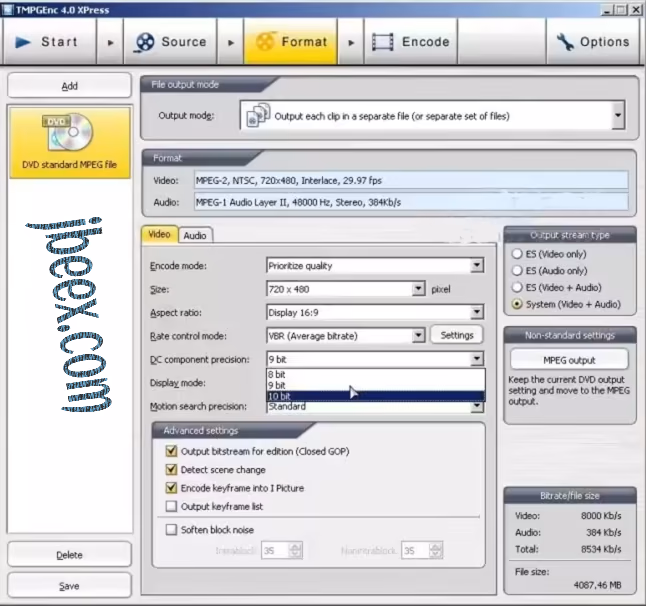This screenshot has height=606, width=646.
Task: Enable Output keyframe list
Action: pos(171,506)
